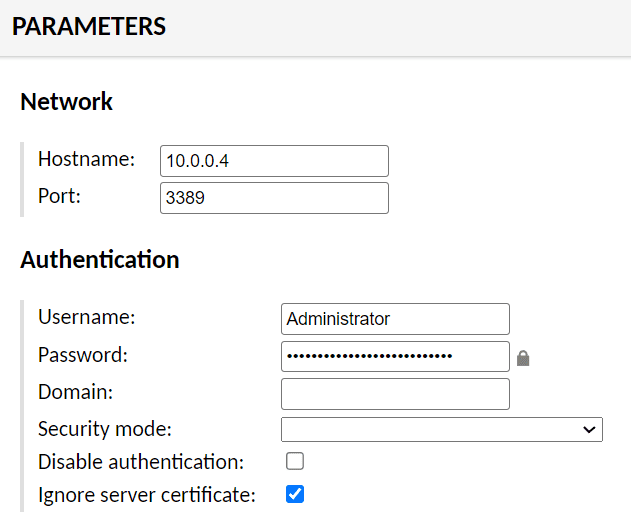Click the Hostname field containing 10.0.0.4
Viewport: 631px width, 522px height.
274,161
